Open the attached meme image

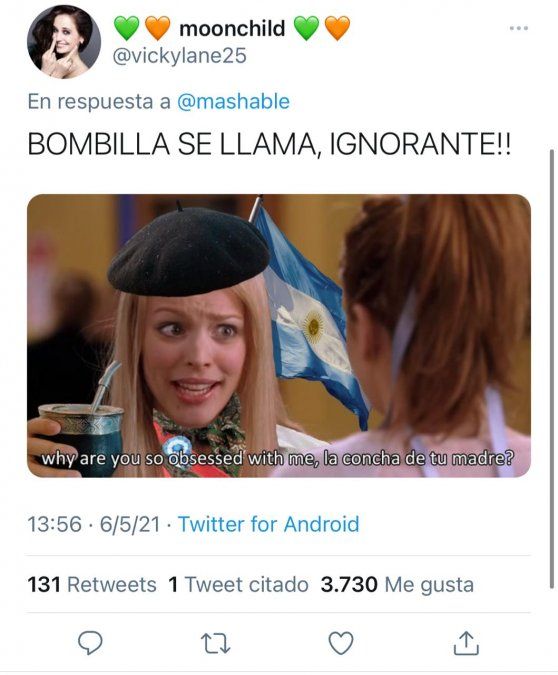click(279, 336)
